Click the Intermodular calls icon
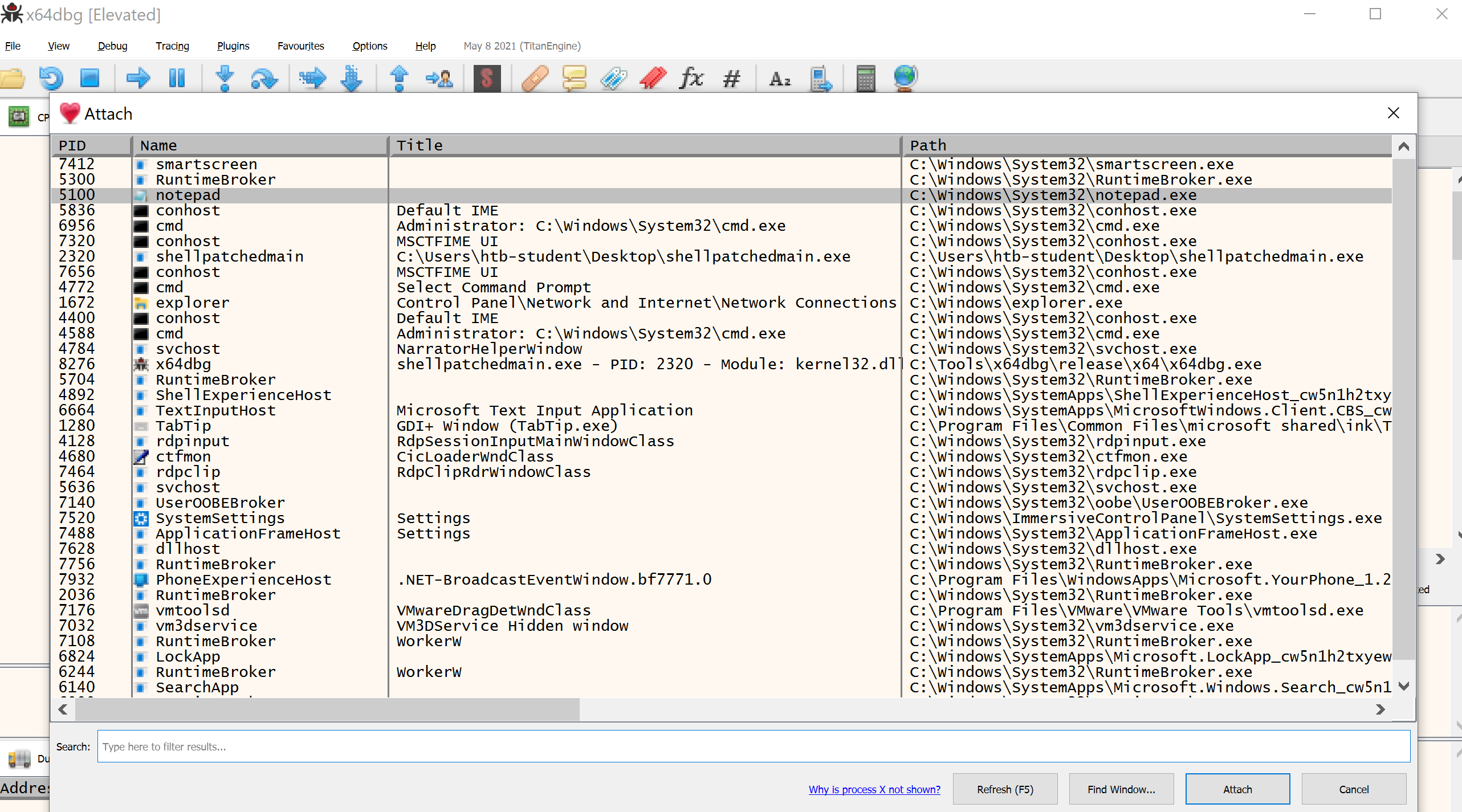 click(x=821, y=78)
